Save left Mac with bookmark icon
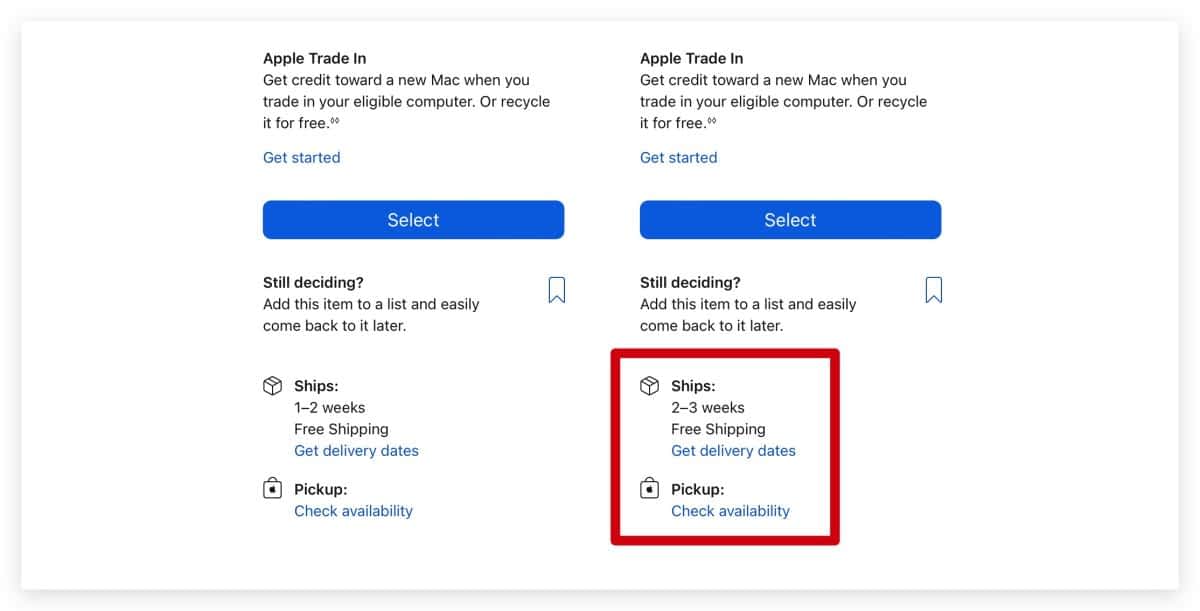Image resolution: width=1200 pixels, height=611 pixels. click(x=557, y=290)
